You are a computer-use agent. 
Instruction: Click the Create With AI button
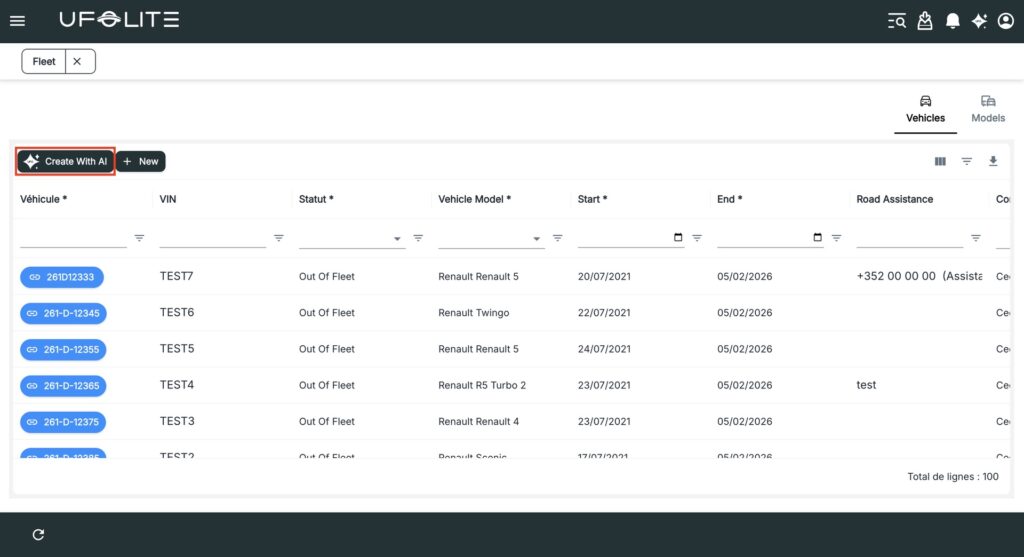click(65, 161)
